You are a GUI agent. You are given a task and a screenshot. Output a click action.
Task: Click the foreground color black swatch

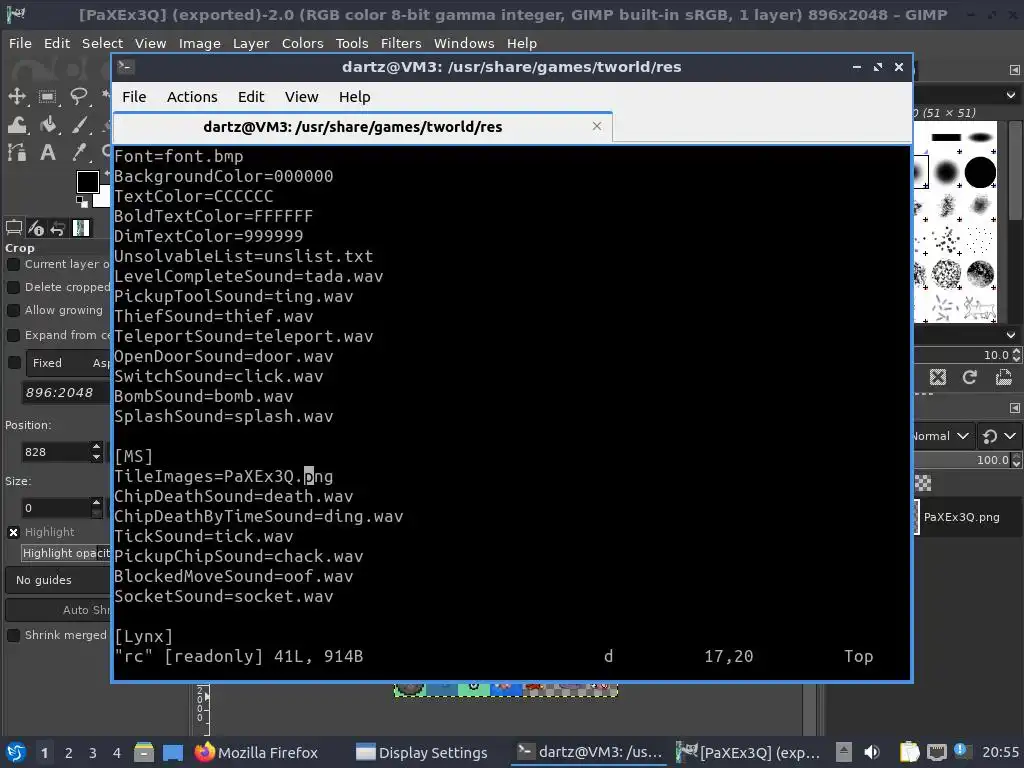click(x=88, y=182)
